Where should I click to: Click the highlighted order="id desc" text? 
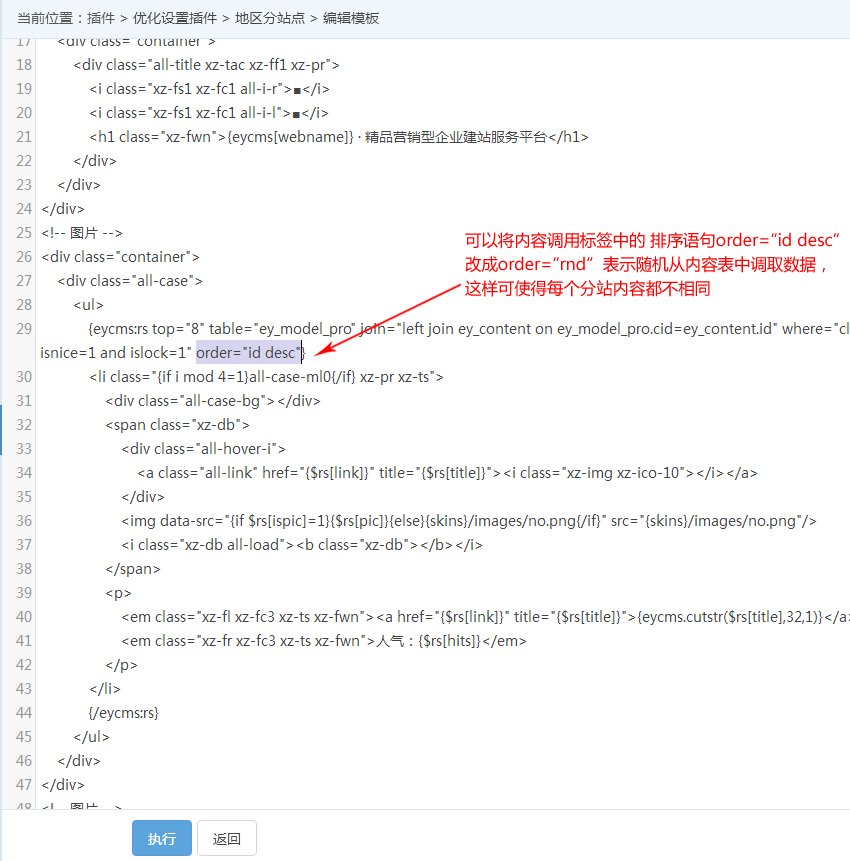pos(248,352)
